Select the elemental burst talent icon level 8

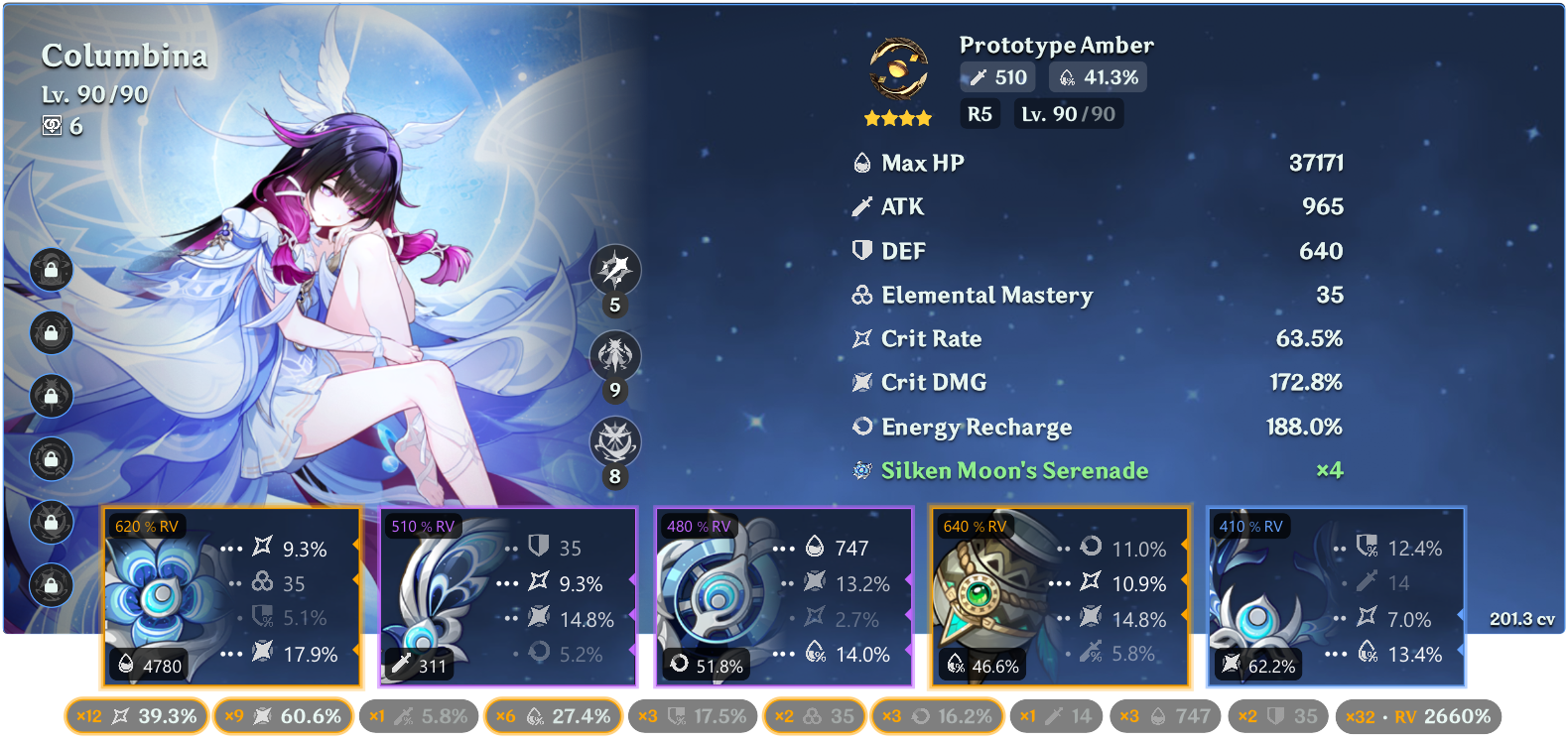pyautogui.click(x=615, y=442)
